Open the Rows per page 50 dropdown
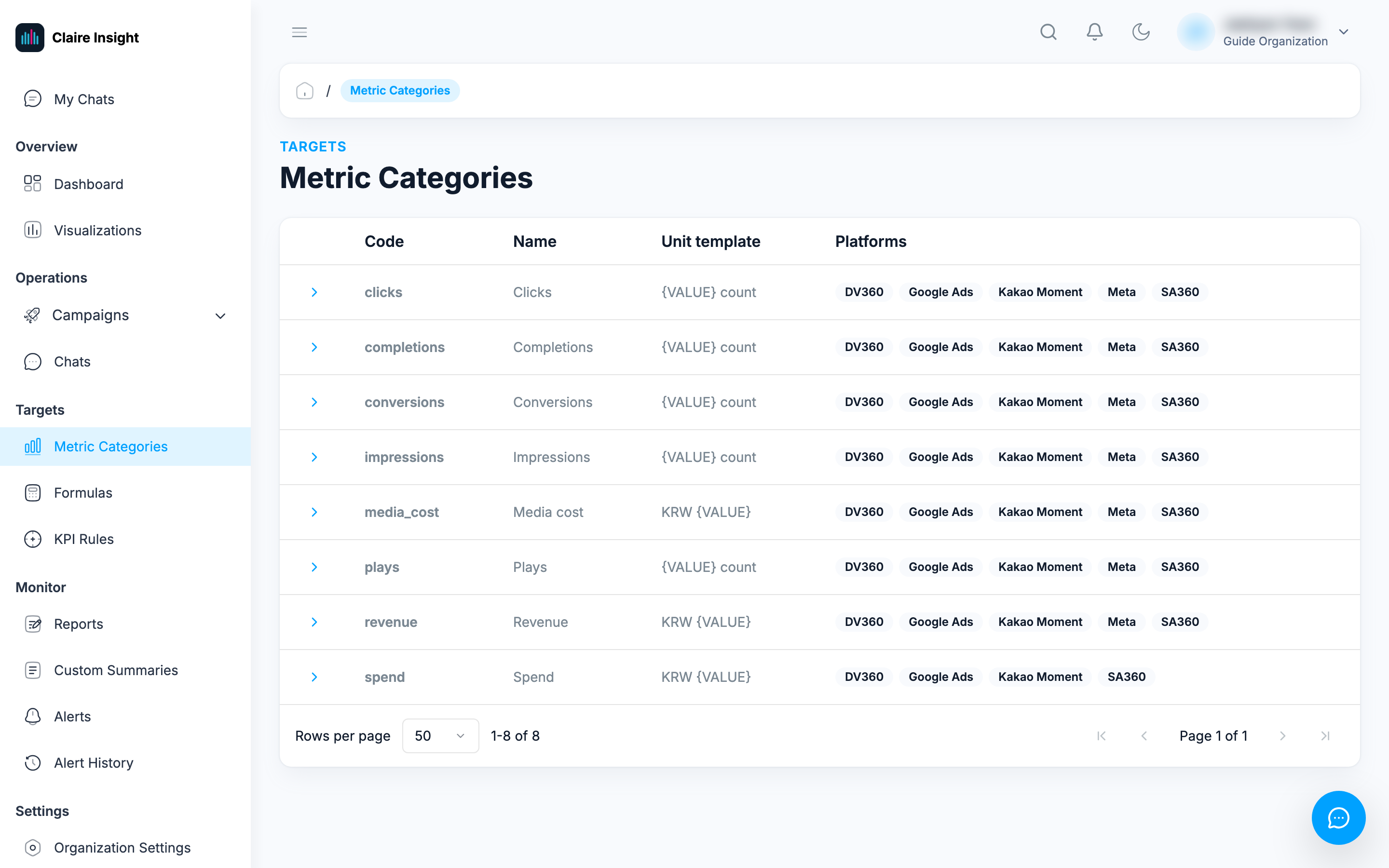Screen dimensions: 1389x868 pos(440,736)
